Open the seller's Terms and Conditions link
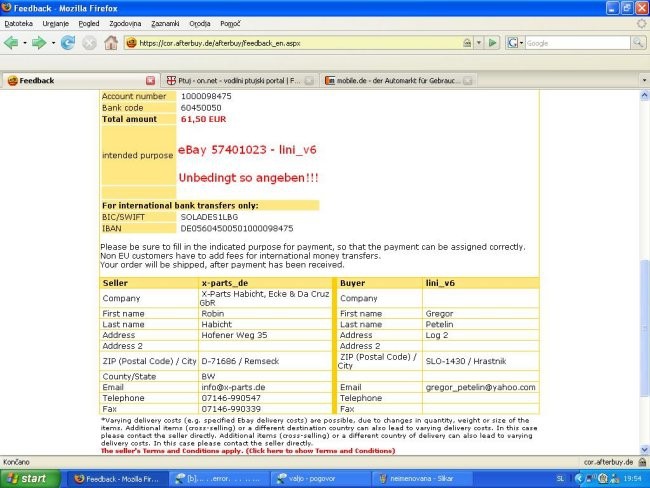The image size is (650, 488). point(248,451)
